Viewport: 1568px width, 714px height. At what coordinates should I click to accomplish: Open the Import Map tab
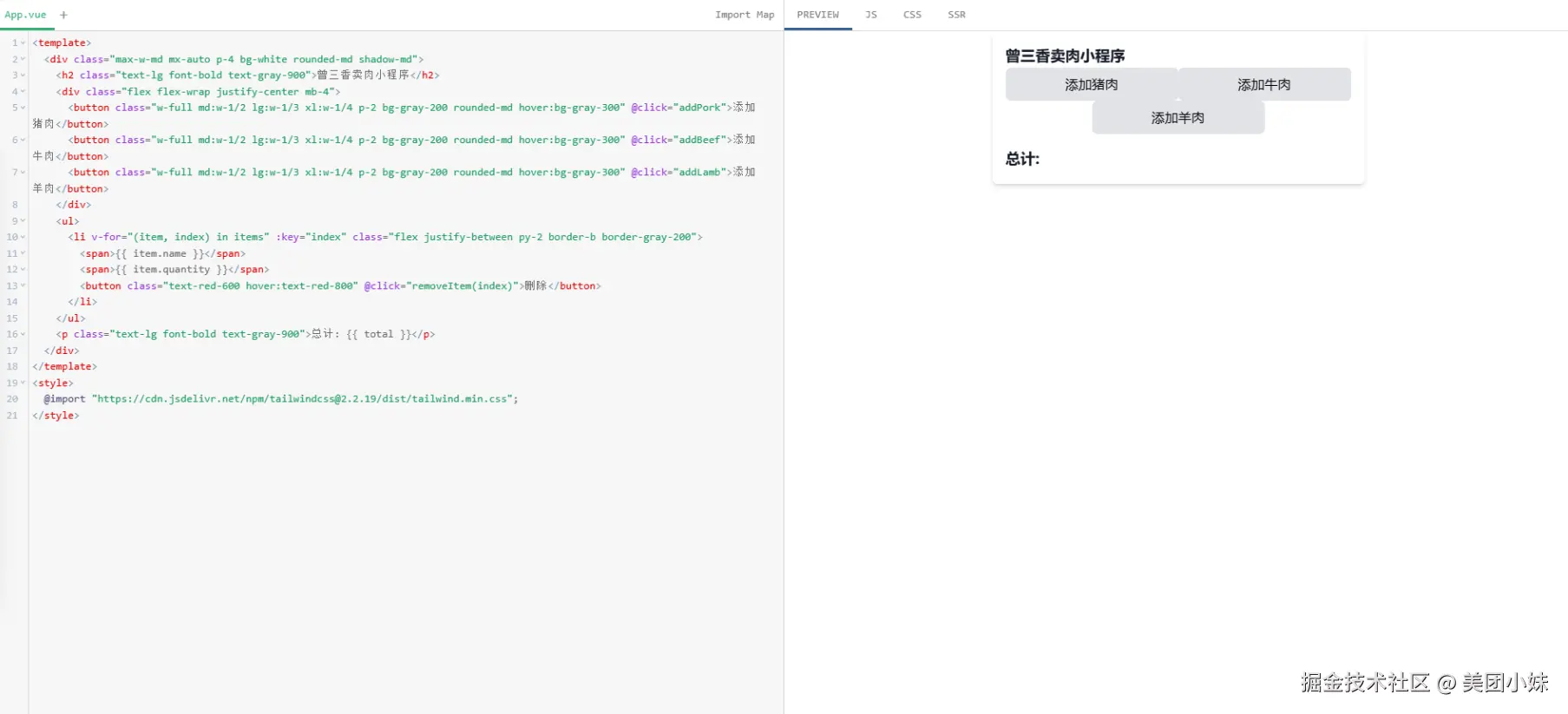pyautogui.click(x=744, y=15)
